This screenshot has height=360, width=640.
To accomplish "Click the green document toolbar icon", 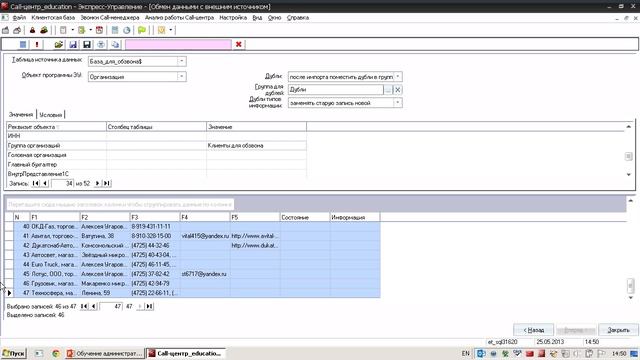I will pos(82,30).
